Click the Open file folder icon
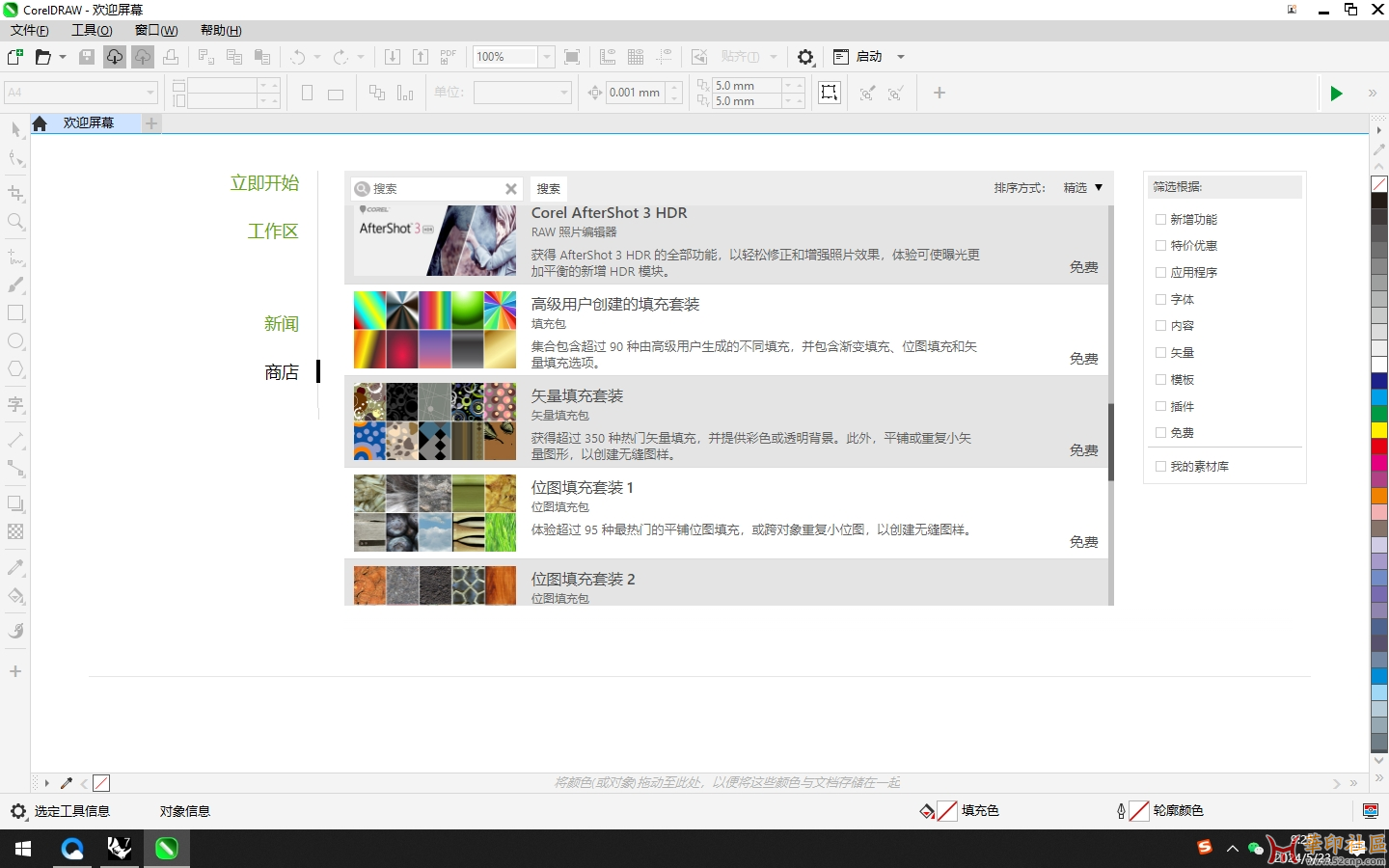The width and height of the screenshot is (1389, 868). (x=42, y=57)
